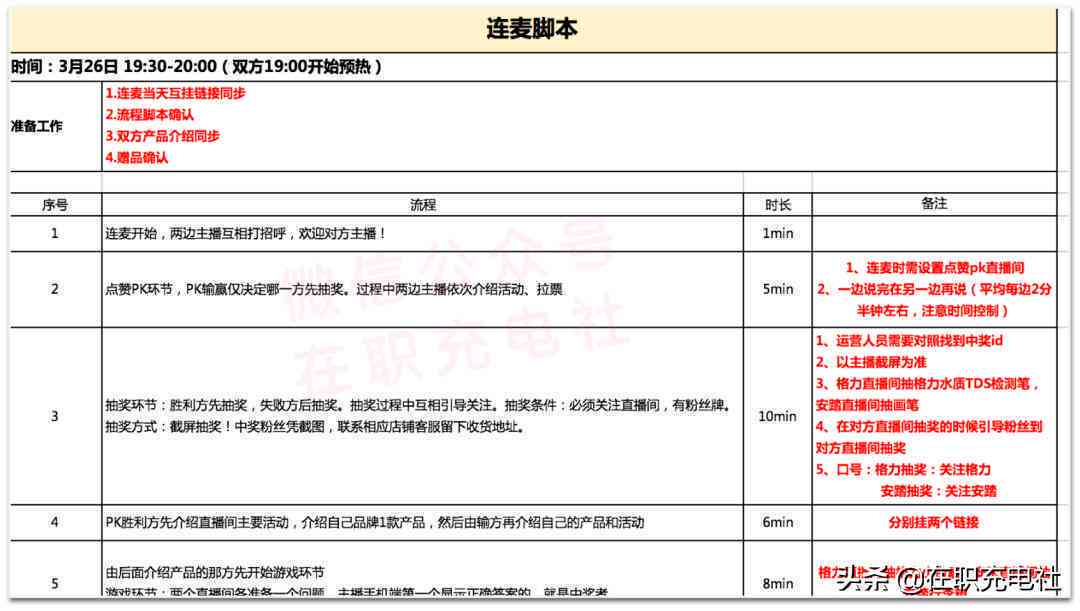Click the '5min' duration cell

click(x=778, y=289)
